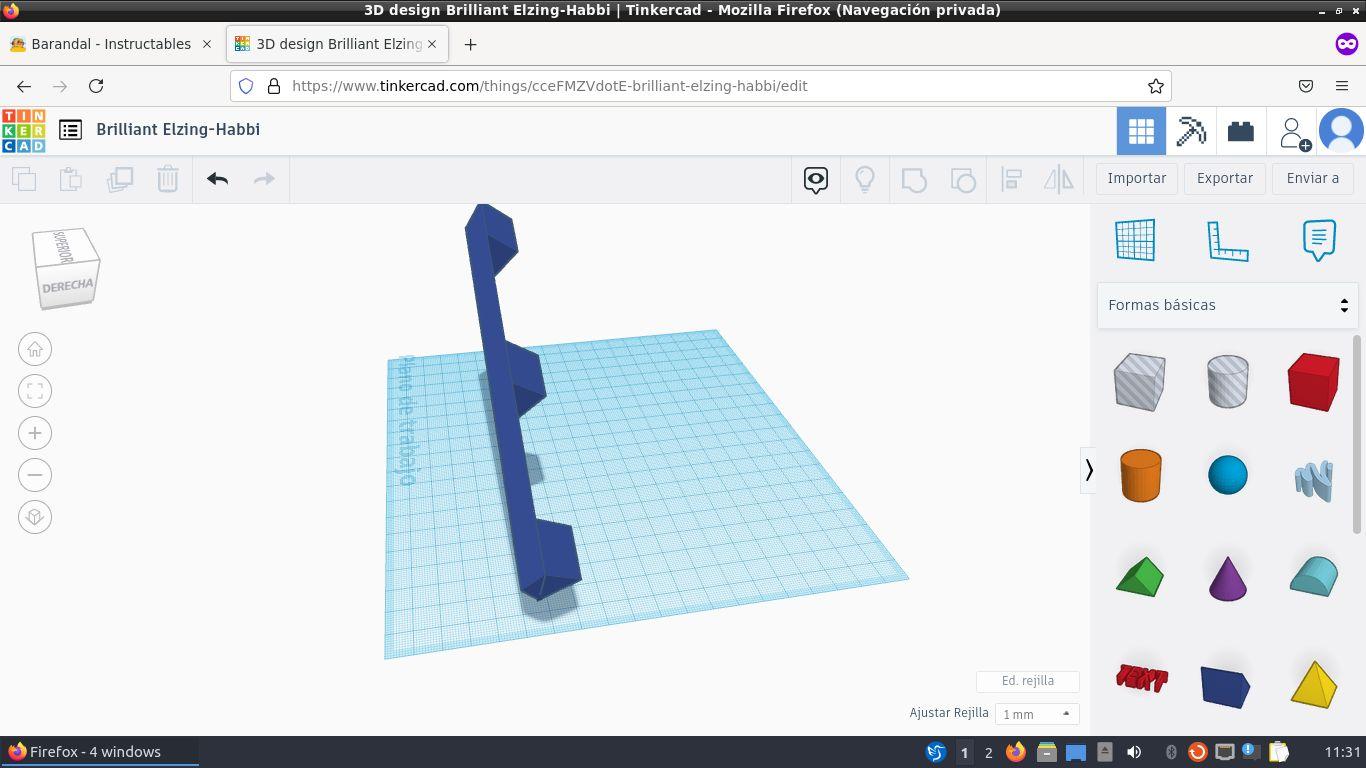The image size is (1366, 768).
Task: Bookmark this page with the star
Action: [x=1155, y=86]
